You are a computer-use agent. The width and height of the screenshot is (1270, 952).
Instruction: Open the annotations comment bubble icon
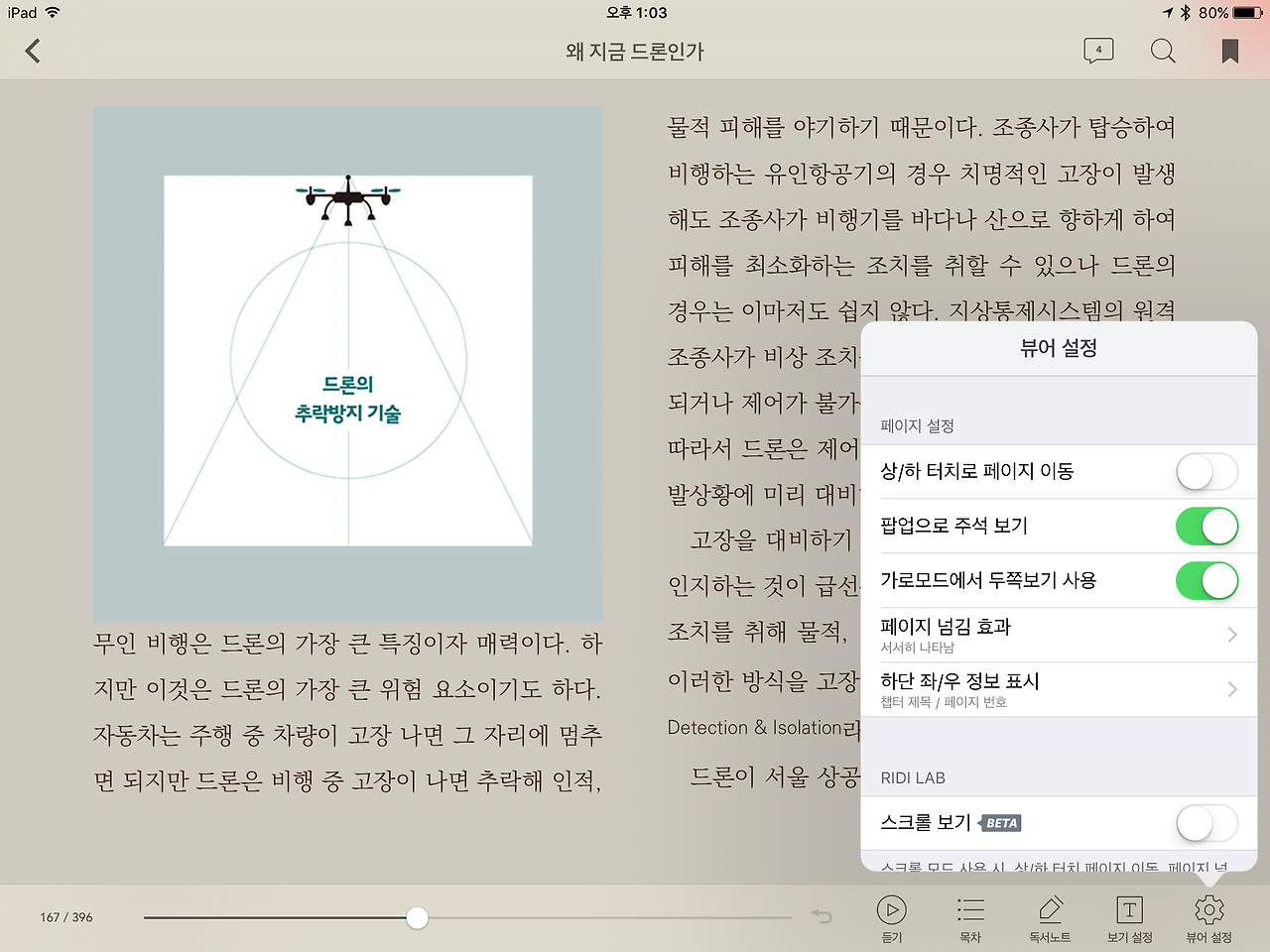tap(1098, 51)
